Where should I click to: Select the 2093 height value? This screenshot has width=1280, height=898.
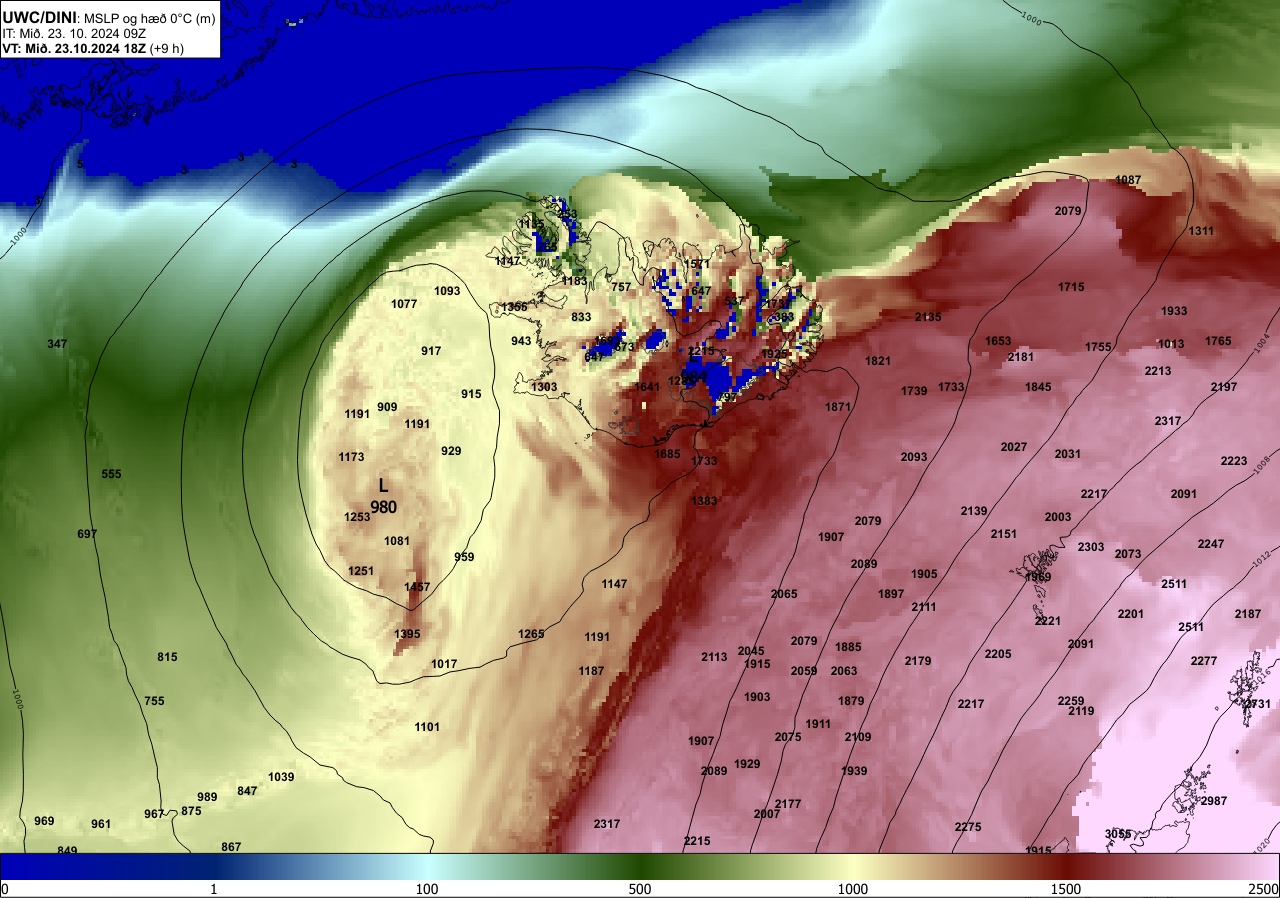914,457
